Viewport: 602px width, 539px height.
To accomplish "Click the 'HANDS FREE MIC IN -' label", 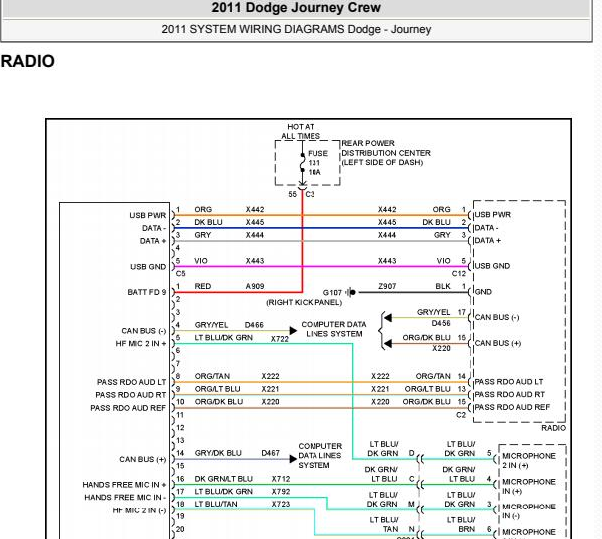I will coord(125,498).
